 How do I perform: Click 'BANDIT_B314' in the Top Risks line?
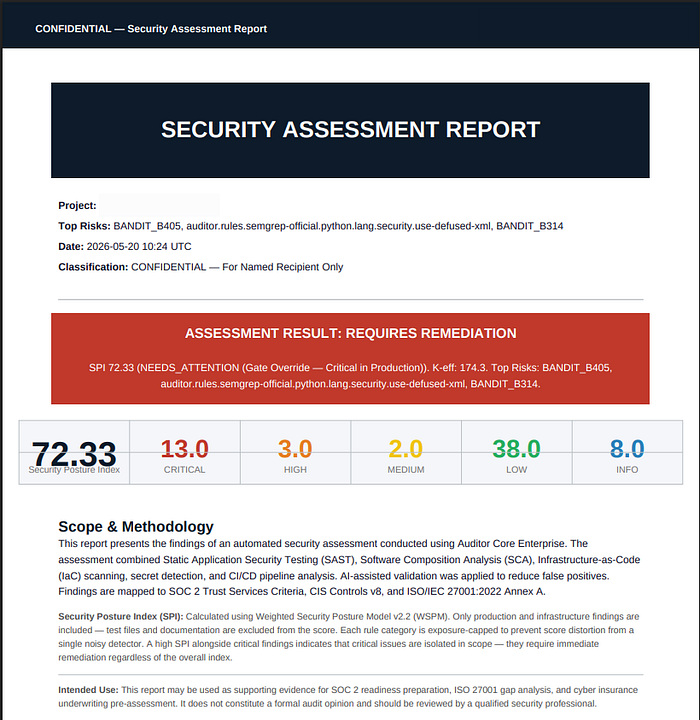pyautogui.click(x=530, y=226)
